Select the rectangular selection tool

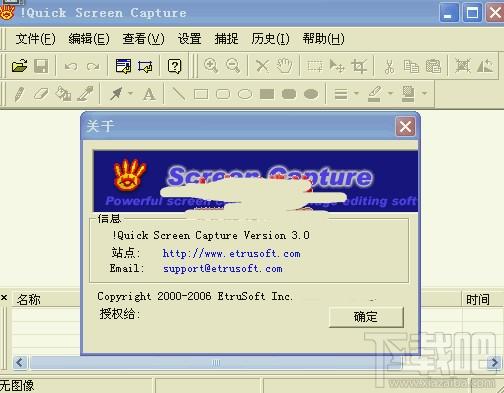coord(315,66)
